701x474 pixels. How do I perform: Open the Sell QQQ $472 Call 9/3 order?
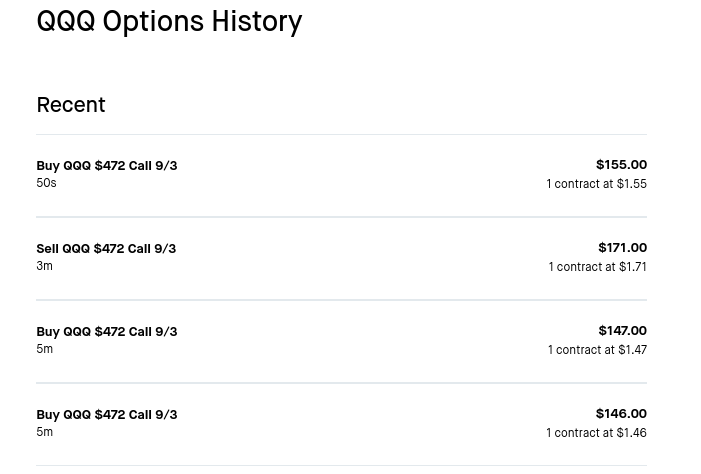pyautogui.click(x=342, y=258)
